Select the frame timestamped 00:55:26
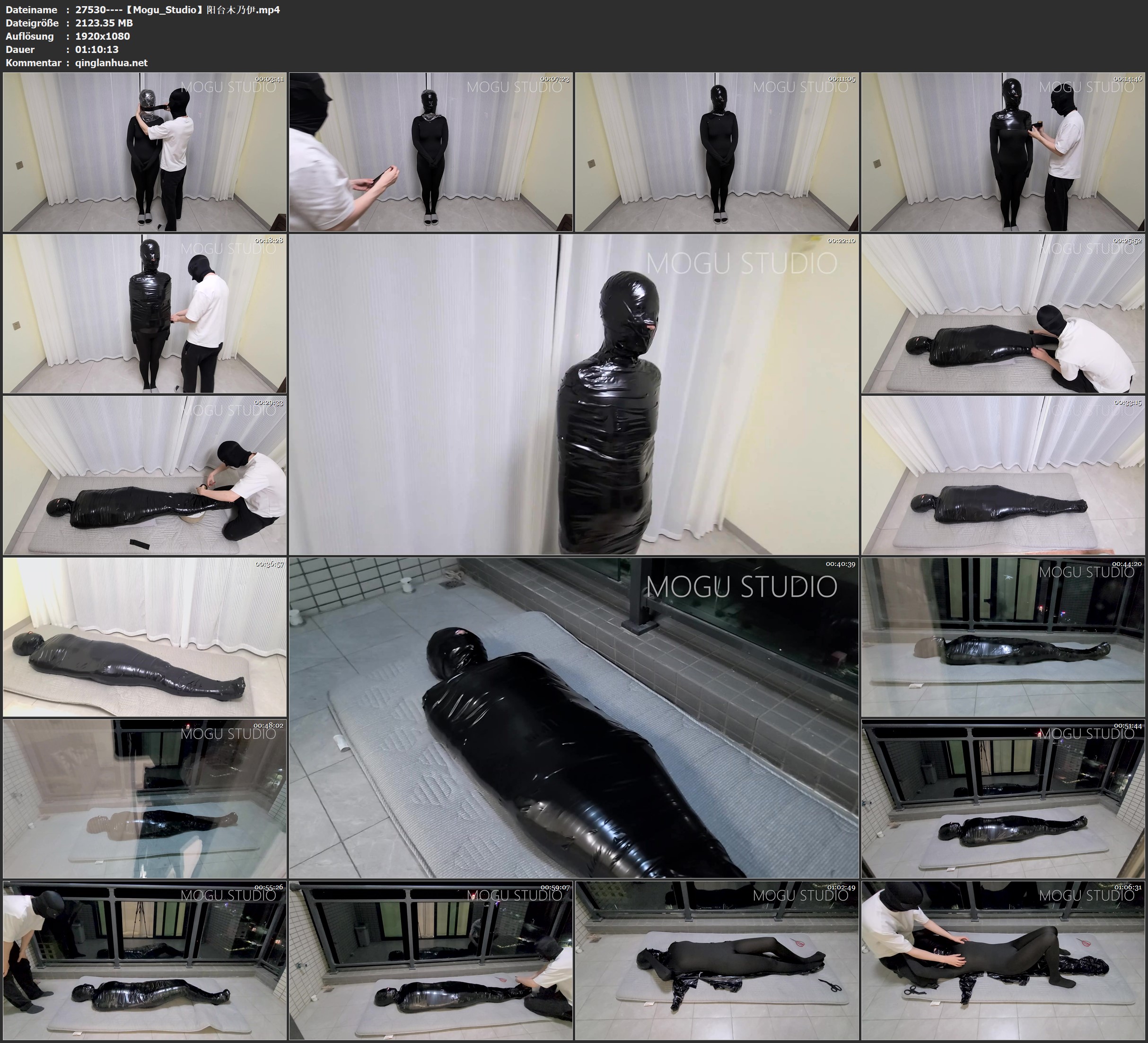The image size is (1148, 1043). (x=145, y=960)
